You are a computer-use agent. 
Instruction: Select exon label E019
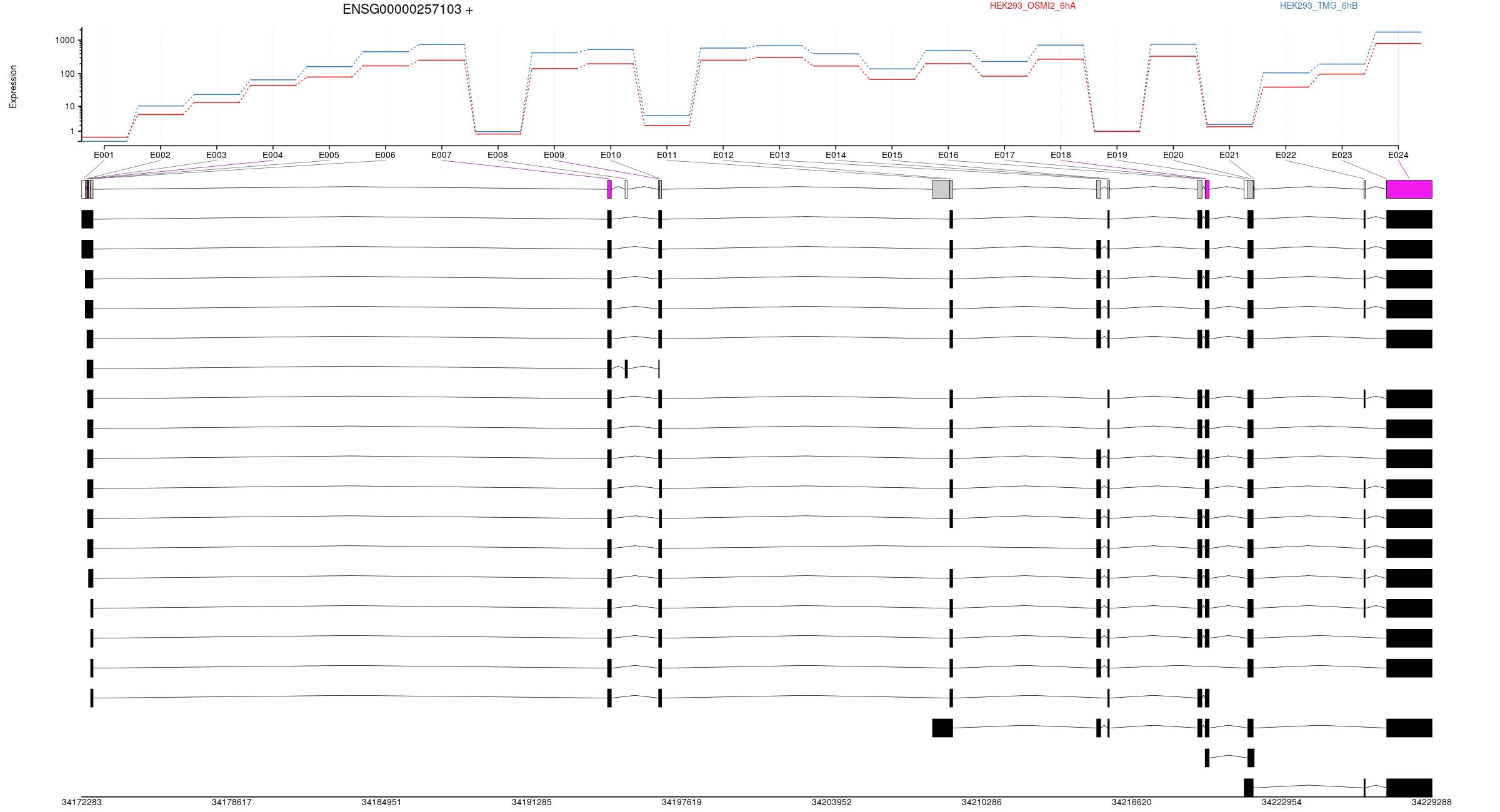click(1117, 155)
